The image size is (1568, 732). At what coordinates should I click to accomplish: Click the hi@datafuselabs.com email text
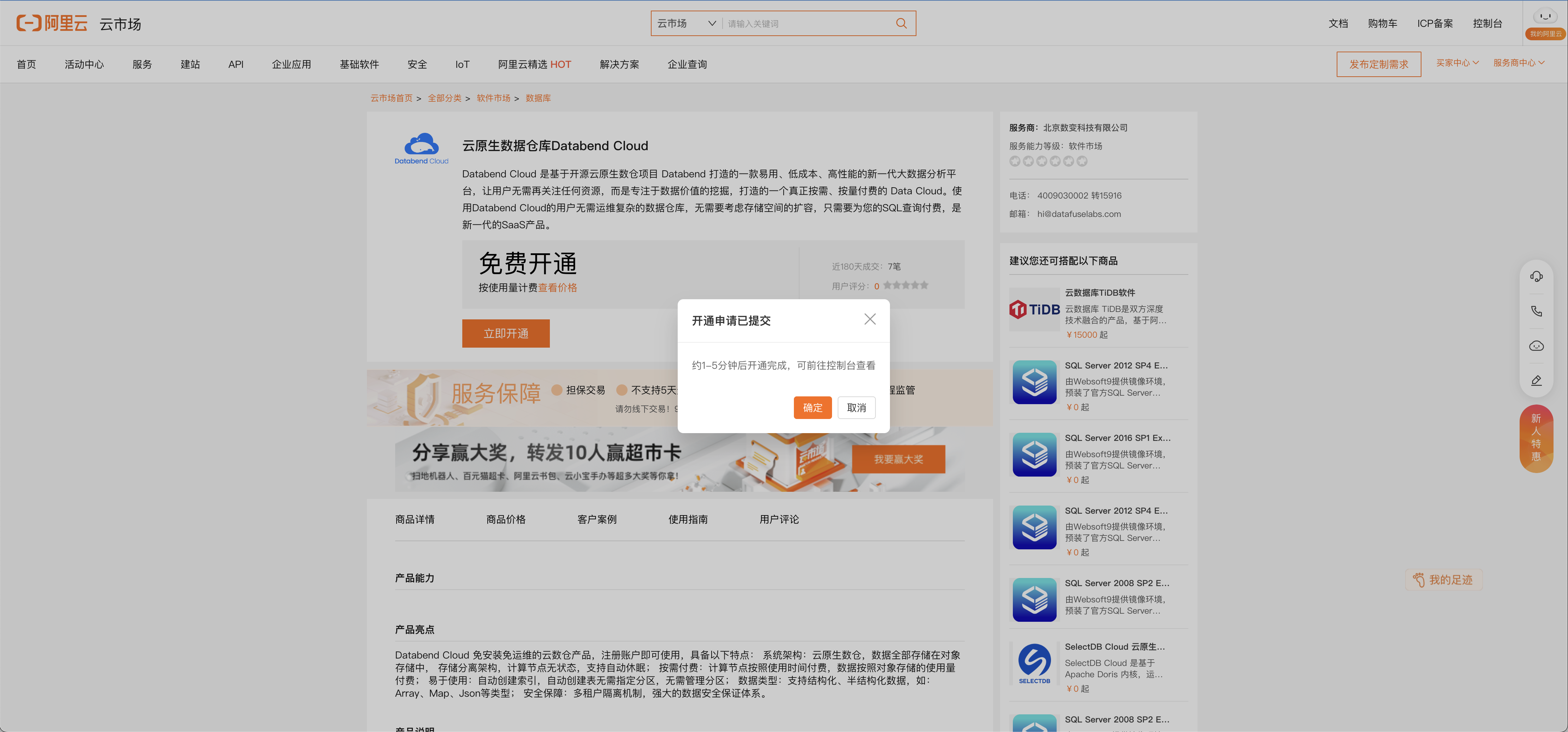click(1079, 214)
